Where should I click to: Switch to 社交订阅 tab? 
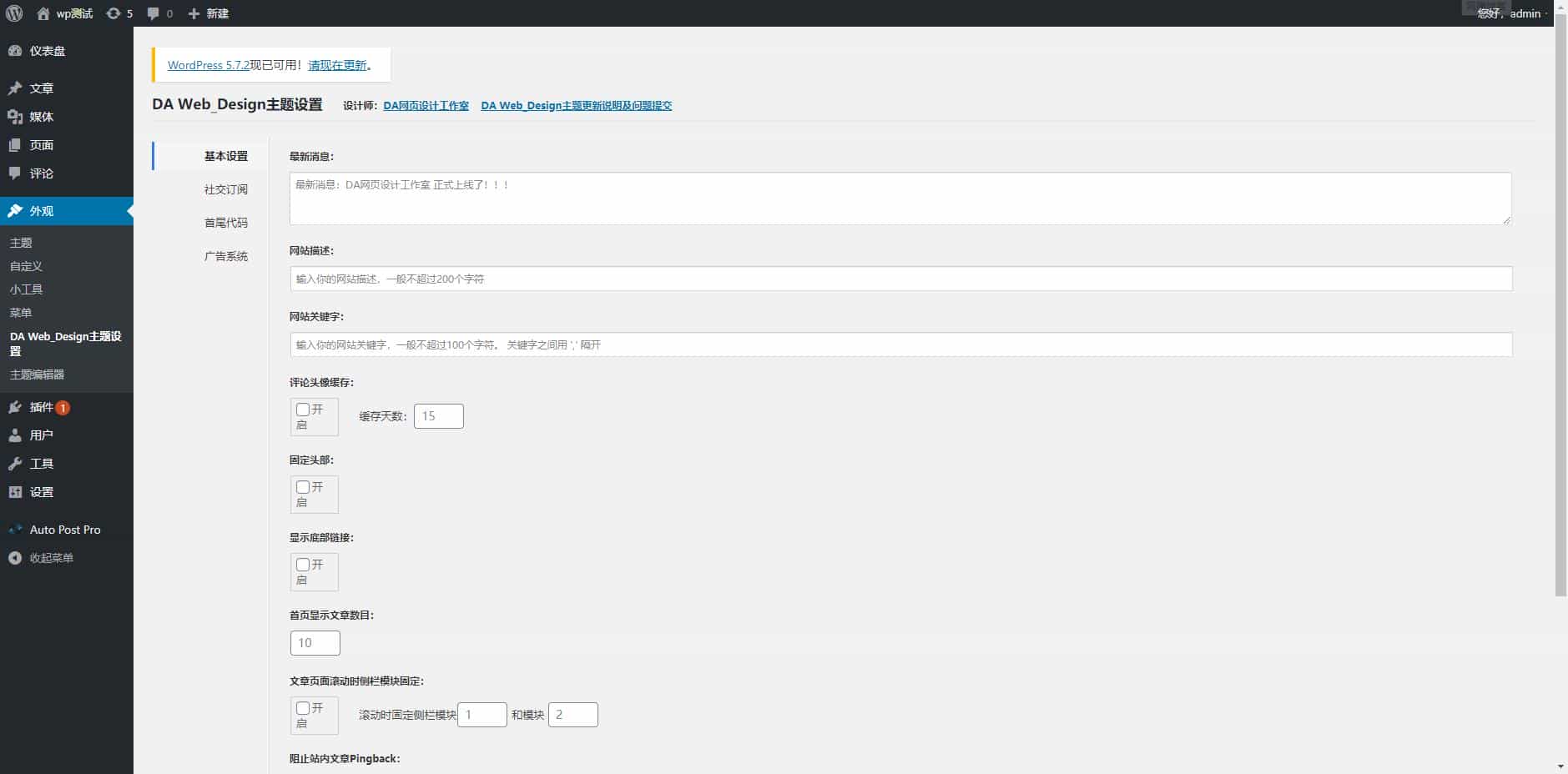[226, 189]
